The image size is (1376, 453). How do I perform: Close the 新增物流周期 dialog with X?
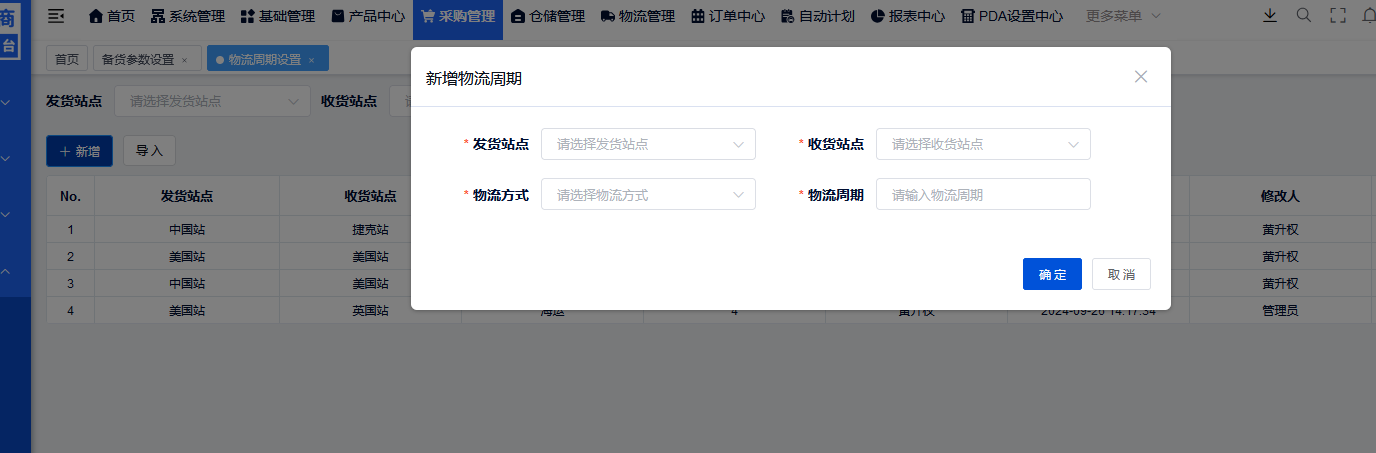point(1141,77)
